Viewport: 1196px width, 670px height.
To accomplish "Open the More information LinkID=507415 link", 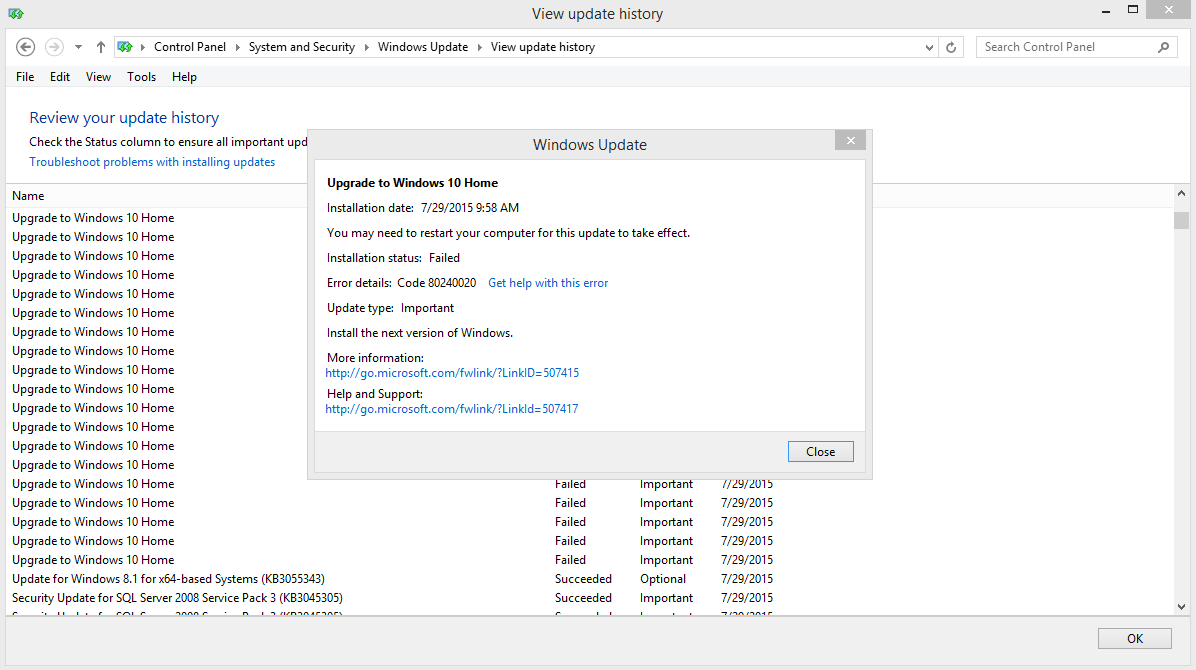I will coord(452,373).
